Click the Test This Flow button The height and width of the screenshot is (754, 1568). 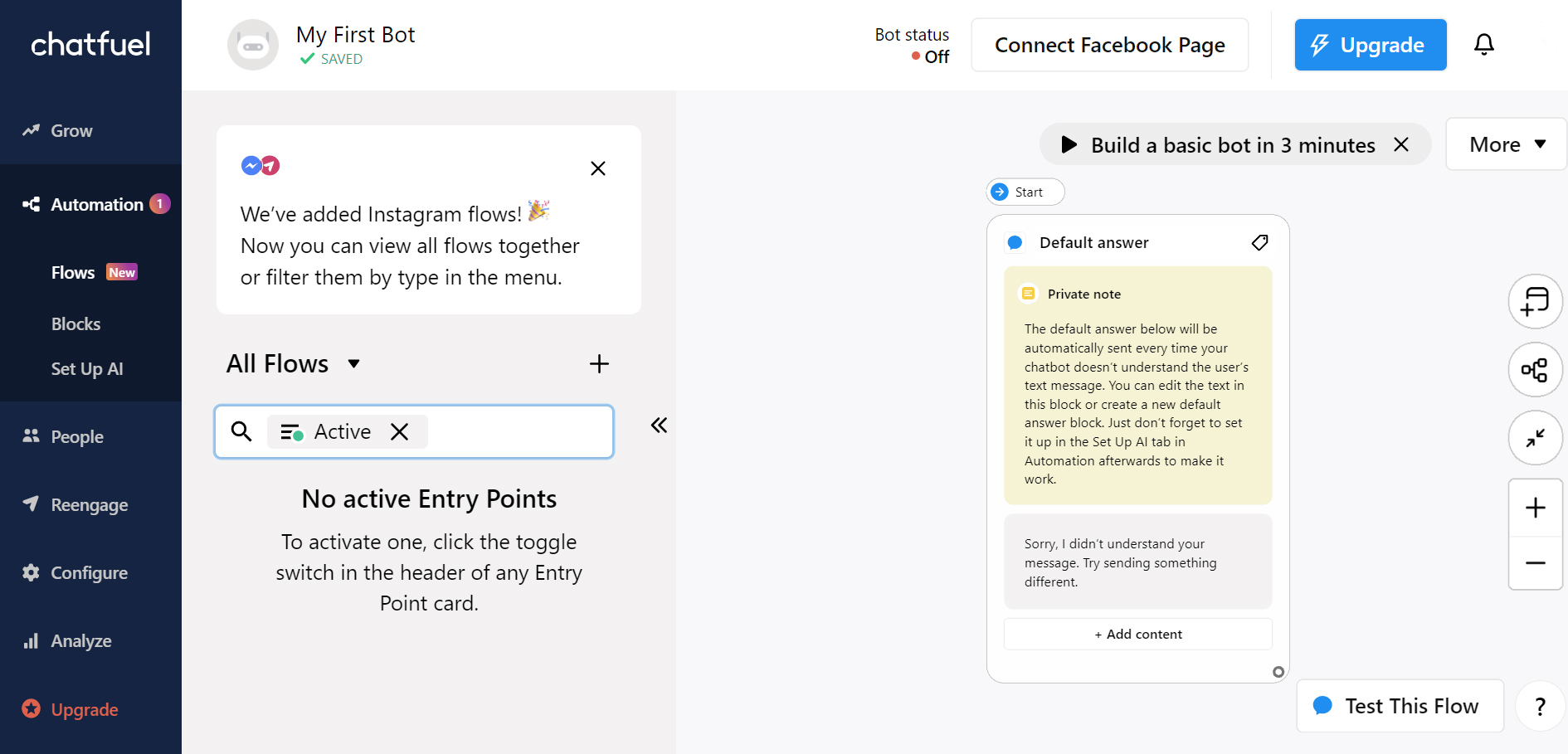(x=1400, y=706)
